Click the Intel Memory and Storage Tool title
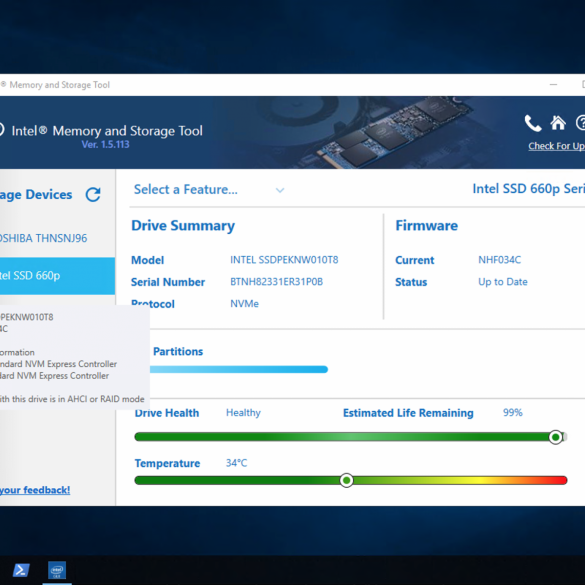The height and width of the screenshot is (585, 585). click(107, 131)
